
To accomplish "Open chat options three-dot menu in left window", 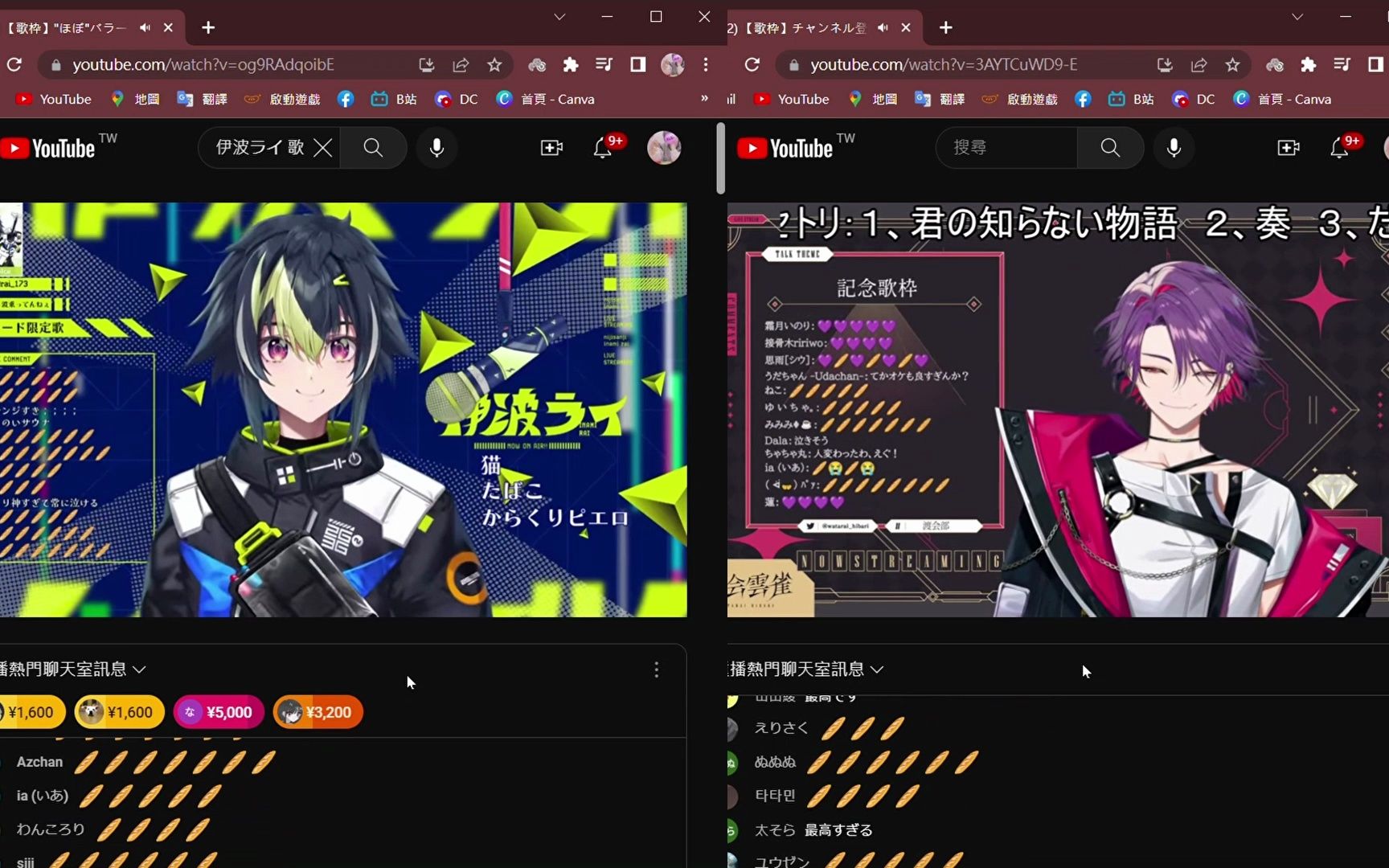I will [657, 669].
